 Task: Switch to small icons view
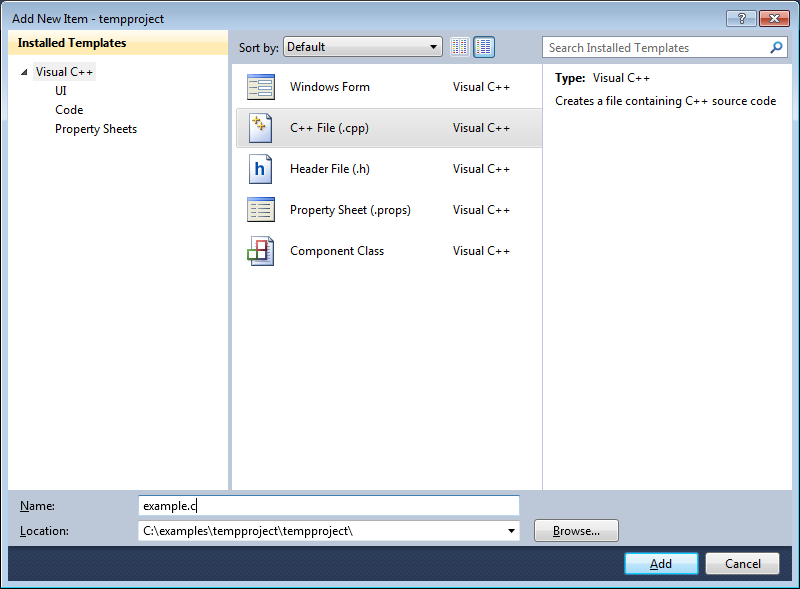tap(460, 47)
